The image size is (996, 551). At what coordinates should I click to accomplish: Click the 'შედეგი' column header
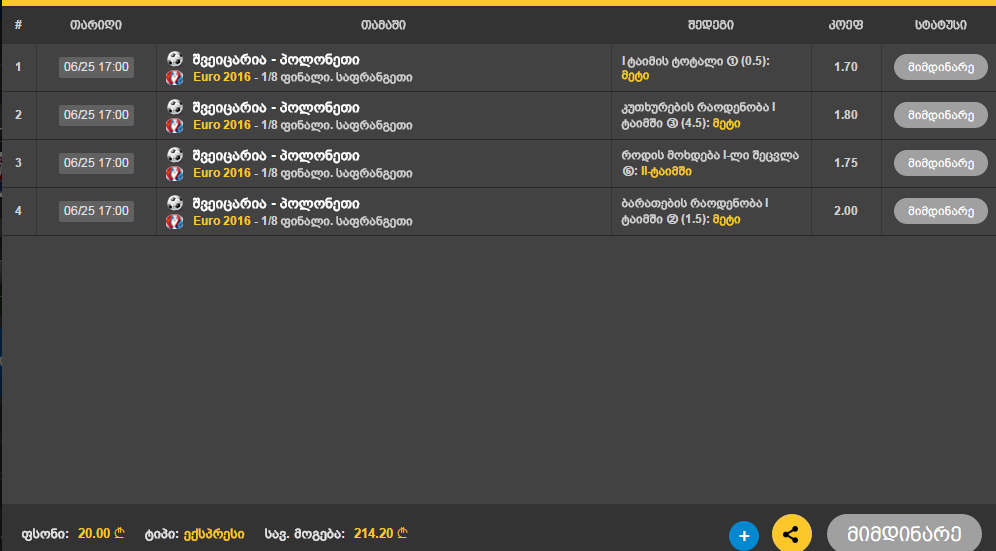(711, 25)
